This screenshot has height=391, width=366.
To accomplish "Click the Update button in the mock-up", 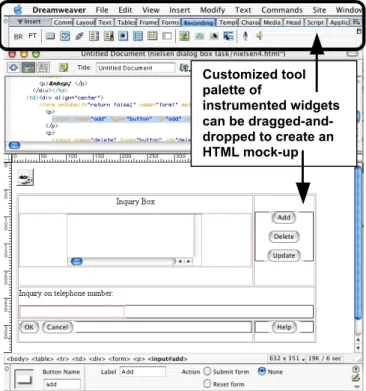I will tap(284, 256).
